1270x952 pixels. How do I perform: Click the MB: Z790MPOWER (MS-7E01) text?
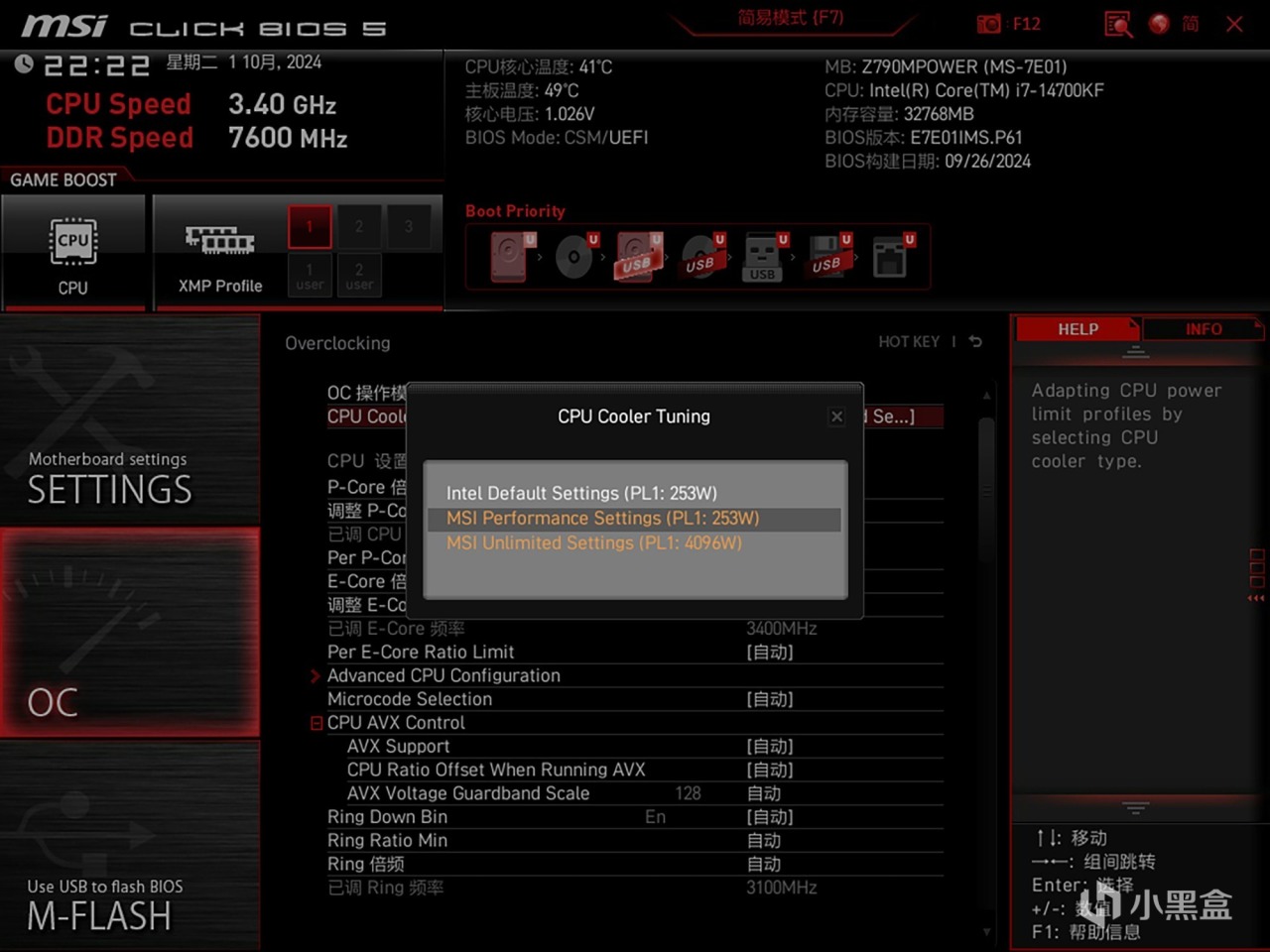click(946, 66)
